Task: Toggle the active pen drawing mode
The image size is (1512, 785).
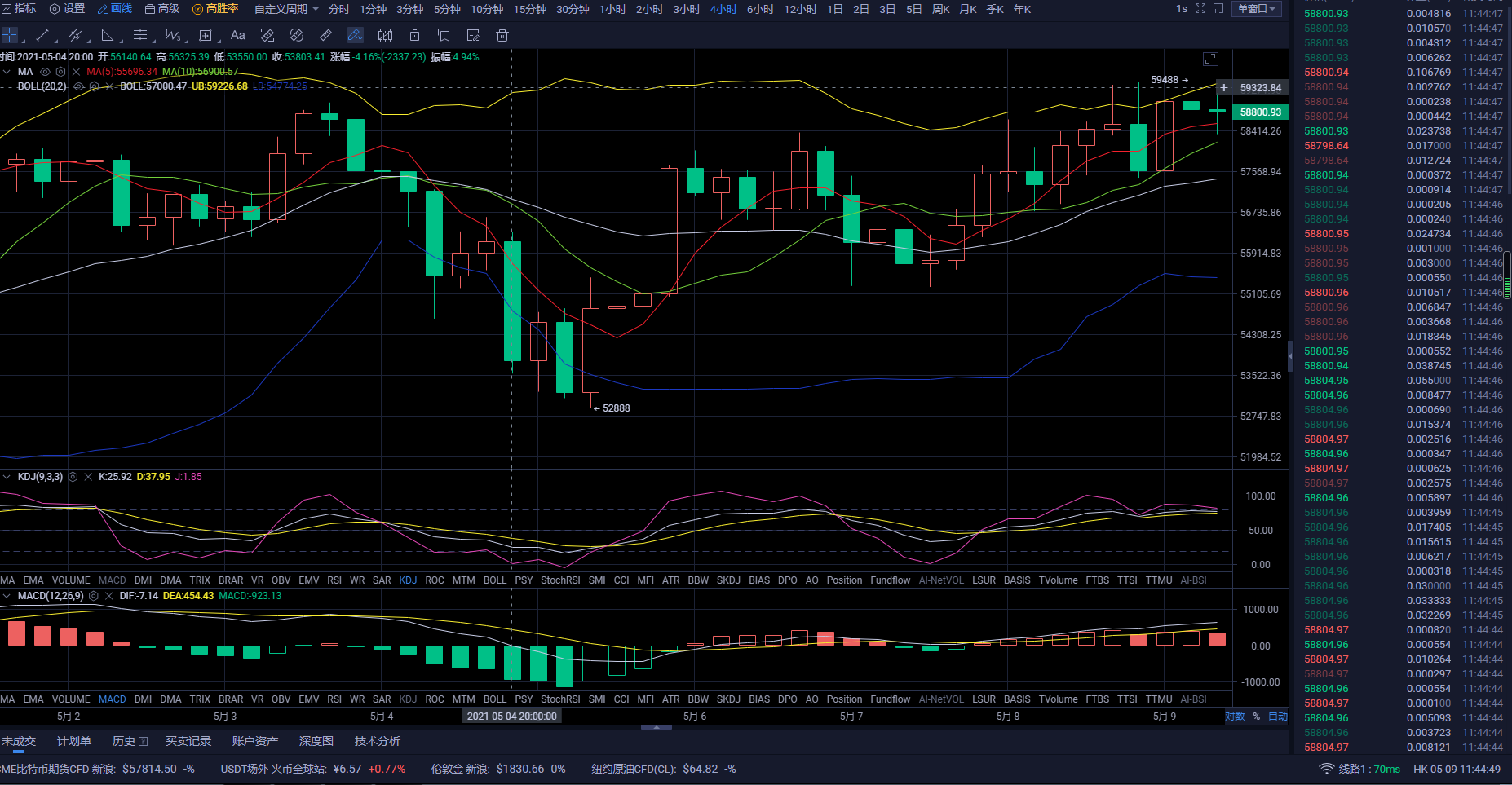Action: (355, 35)
